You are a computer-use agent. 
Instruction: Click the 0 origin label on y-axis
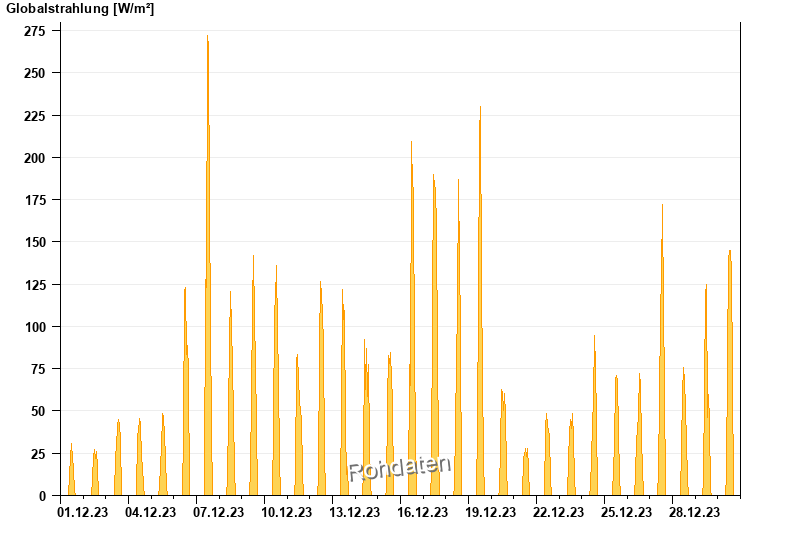[x=42, y=496]
